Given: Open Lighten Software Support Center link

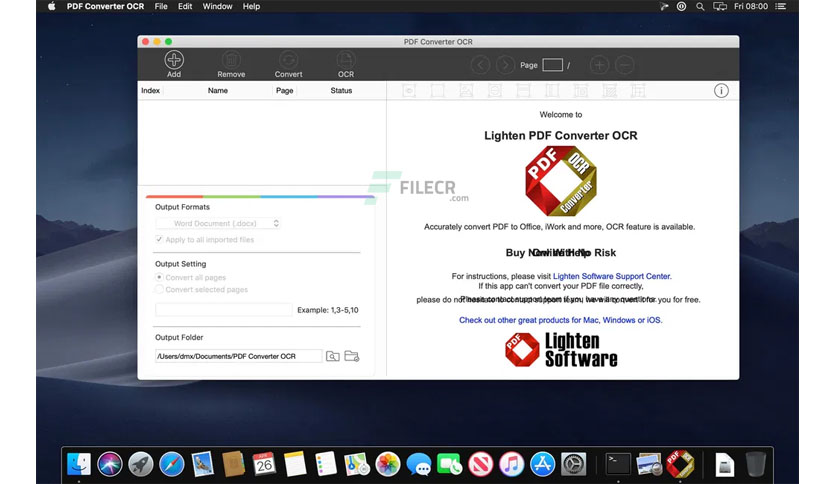Looking at the screenshot, I should [x=612, y=276].
